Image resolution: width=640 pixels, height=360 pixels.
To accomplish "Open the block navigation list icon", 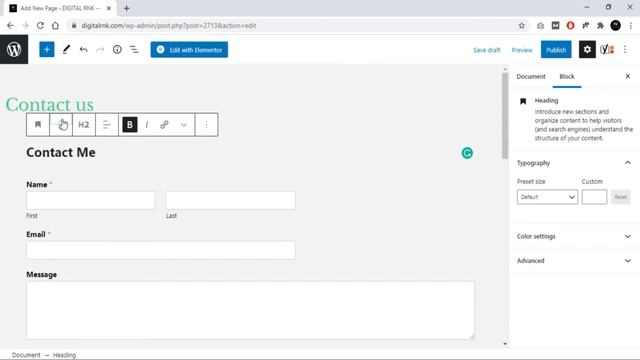I will [x=134, y=50].
